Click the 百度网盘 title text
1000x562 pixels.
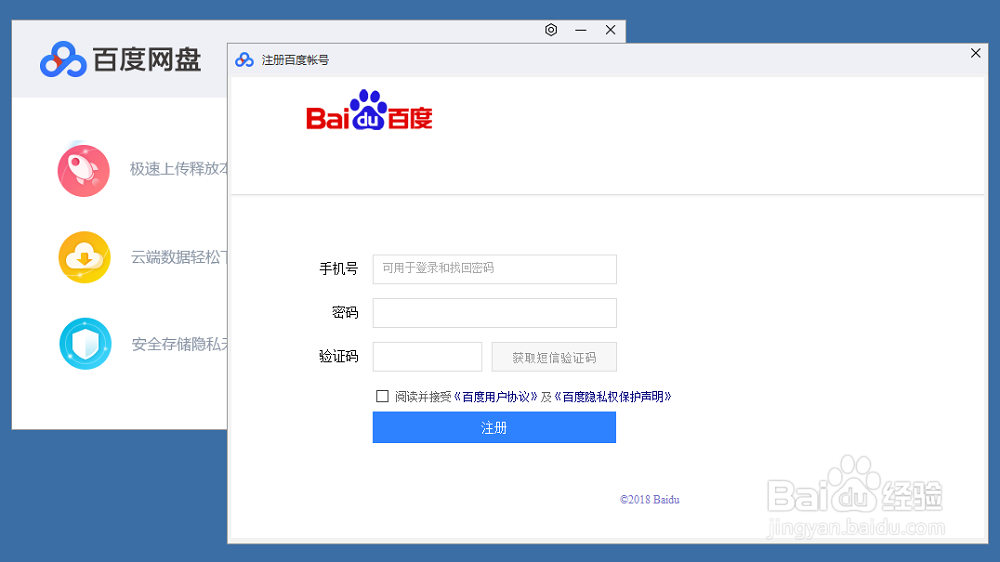click(147, 60)
